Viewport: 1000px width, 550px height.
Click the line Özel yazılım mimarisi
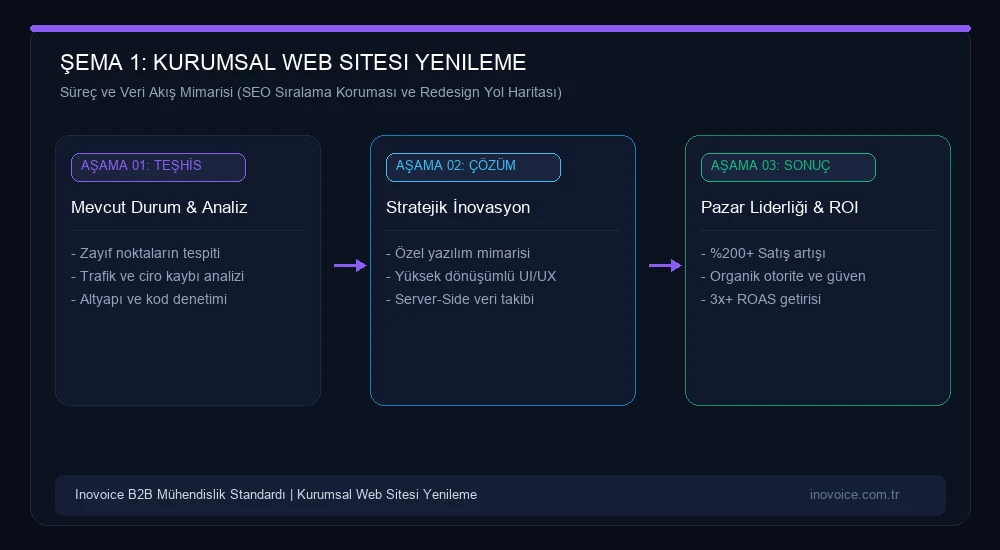pyautogui.click(x=458, y=253)
